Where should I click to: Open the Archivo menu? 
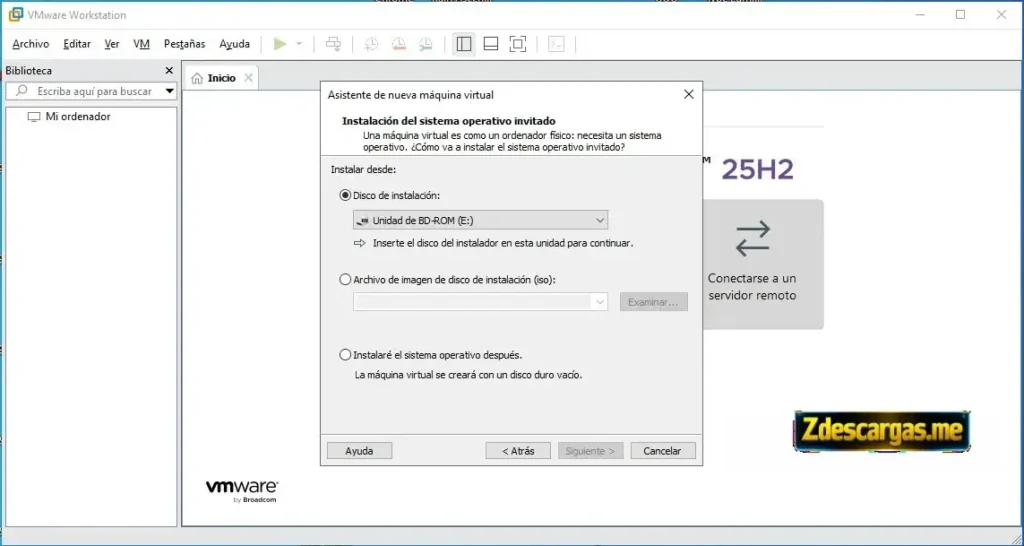[x=31, y=44]
